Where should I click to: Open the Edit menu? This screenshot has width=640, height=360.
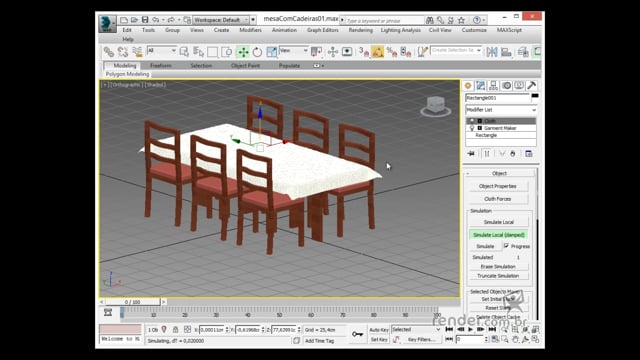[127, 30]
